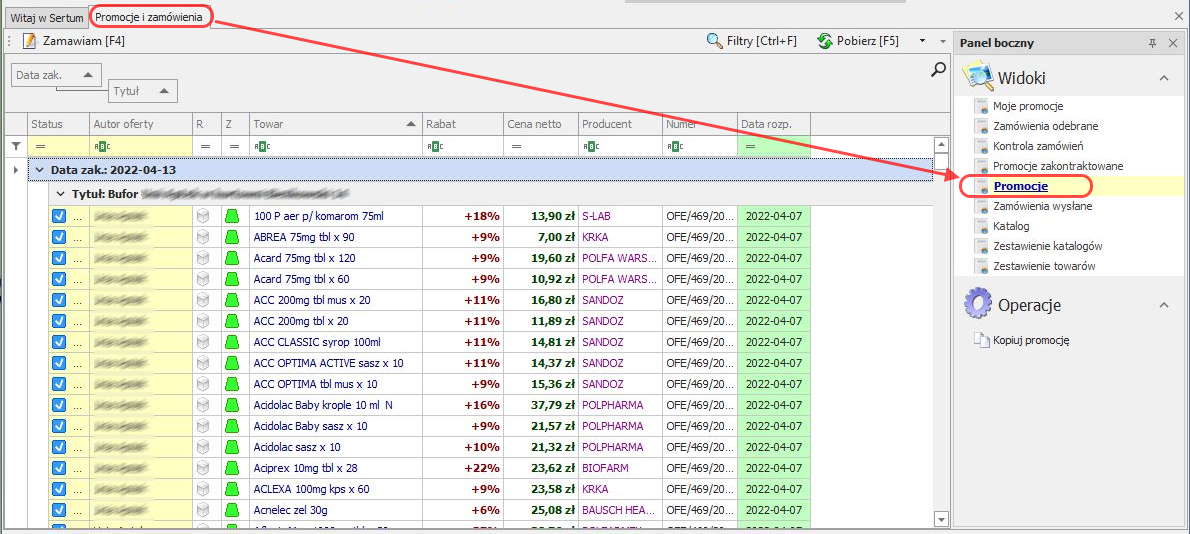Collapse the Widoki section chevron
This screenshot has width=1190, height=534.
1164,77
